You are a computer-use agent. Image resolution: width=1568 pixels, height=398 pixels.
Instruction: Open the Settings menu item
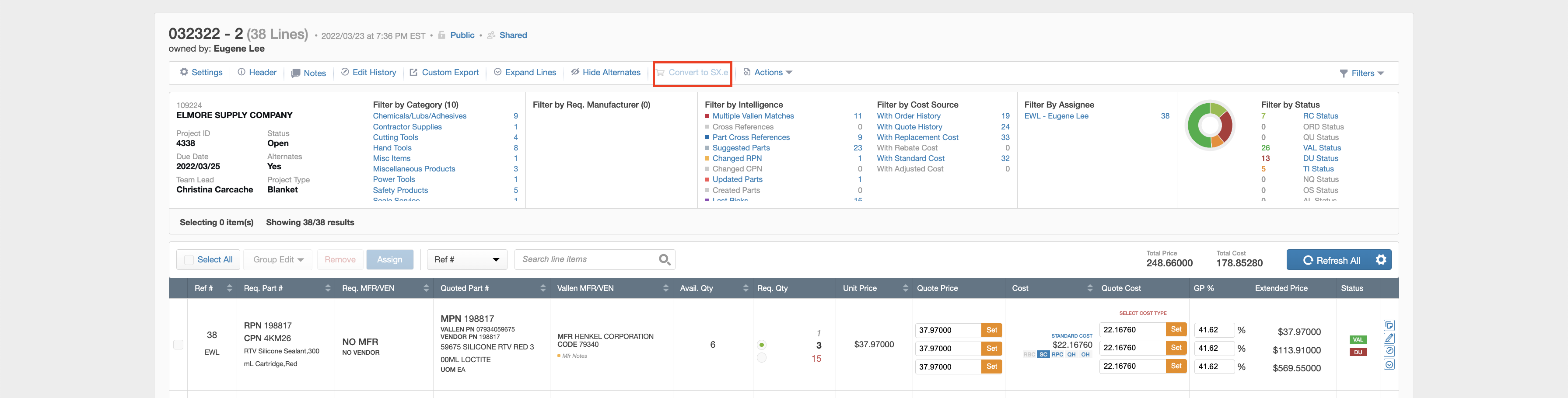tap(201, 73)
